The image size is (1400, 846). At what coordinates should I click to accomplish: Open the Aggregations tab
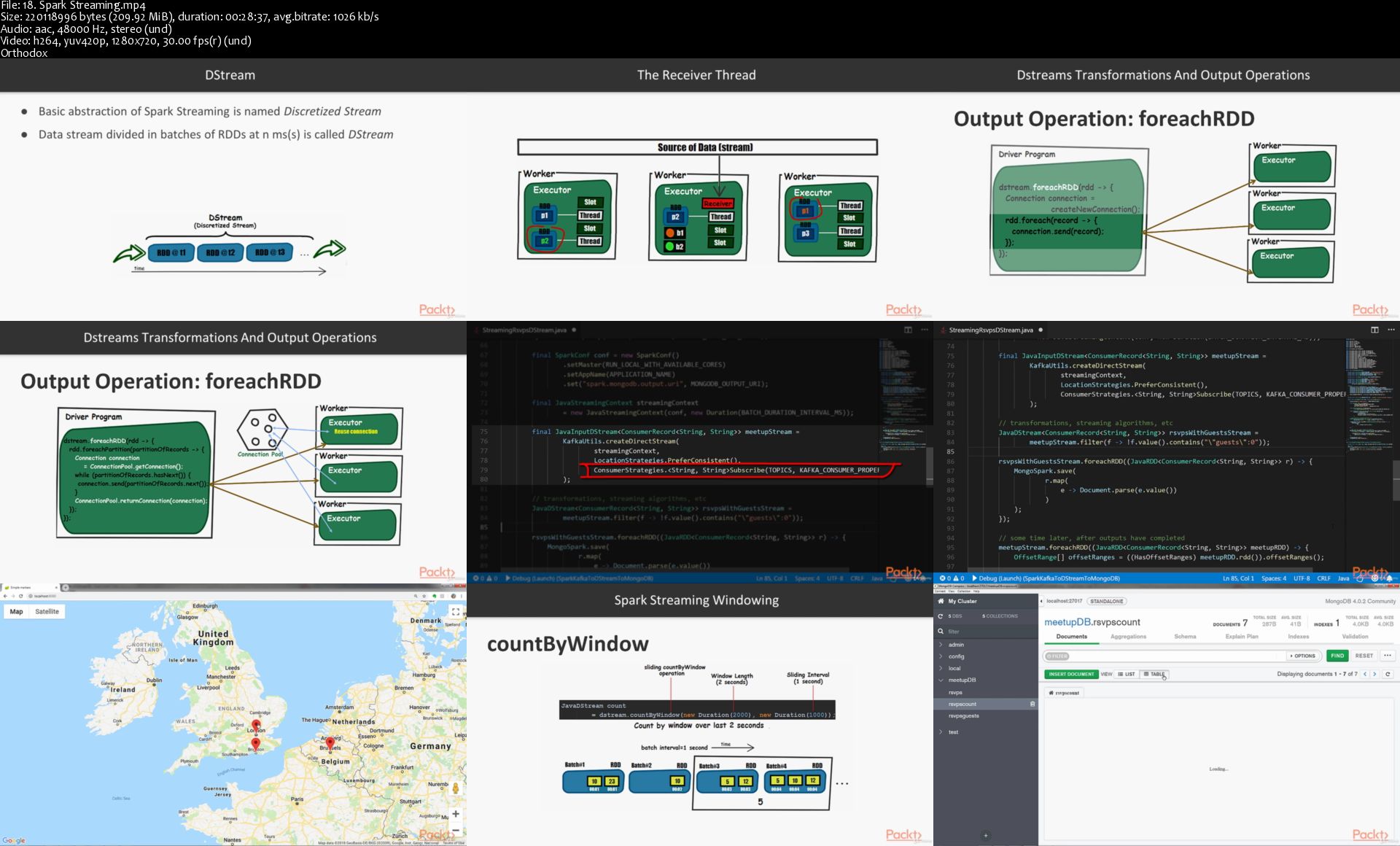(1128, 637)
